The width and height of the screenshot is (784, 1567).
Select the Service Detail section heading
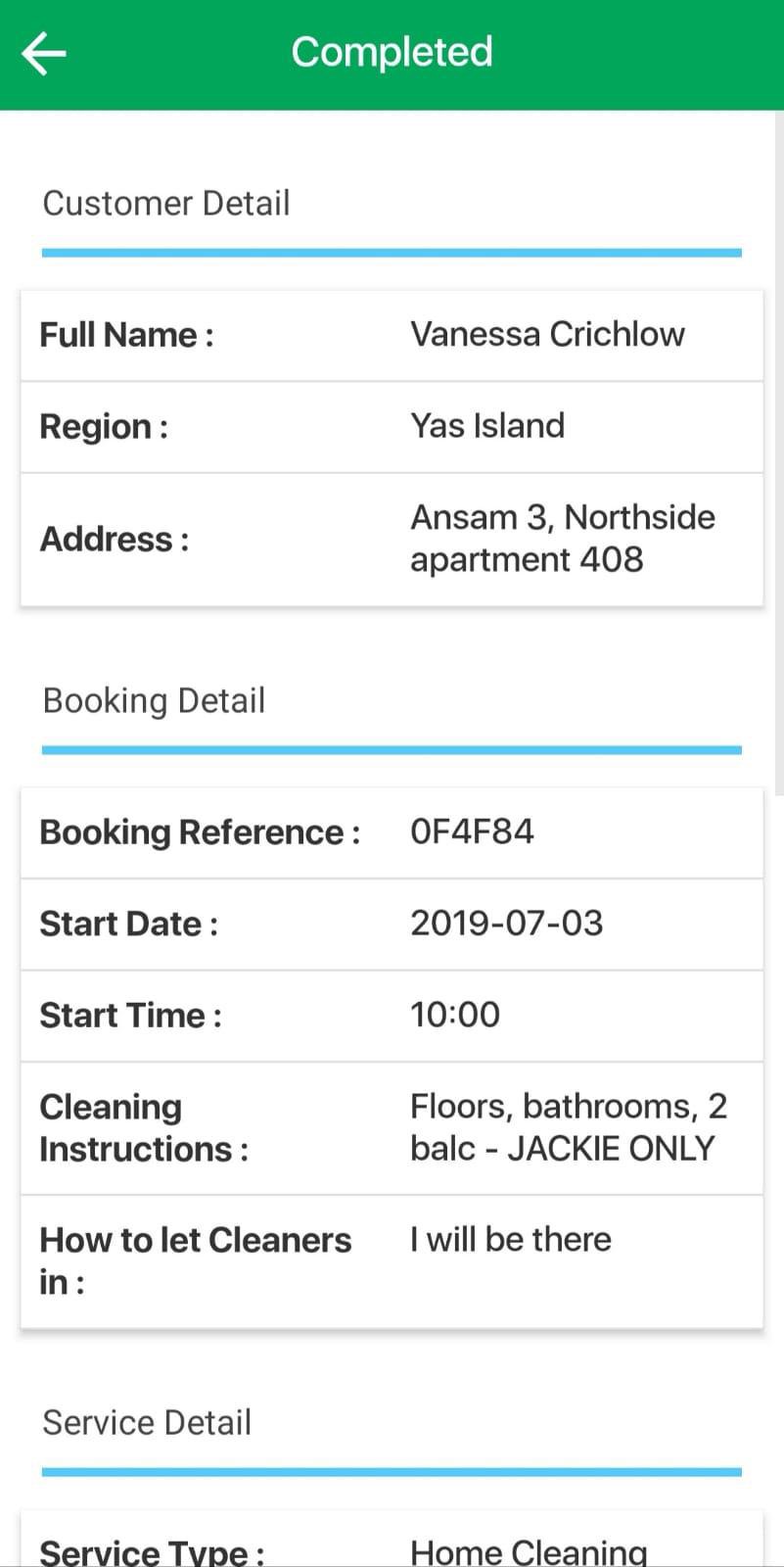pyautogui.click(x=147, y=1423)
